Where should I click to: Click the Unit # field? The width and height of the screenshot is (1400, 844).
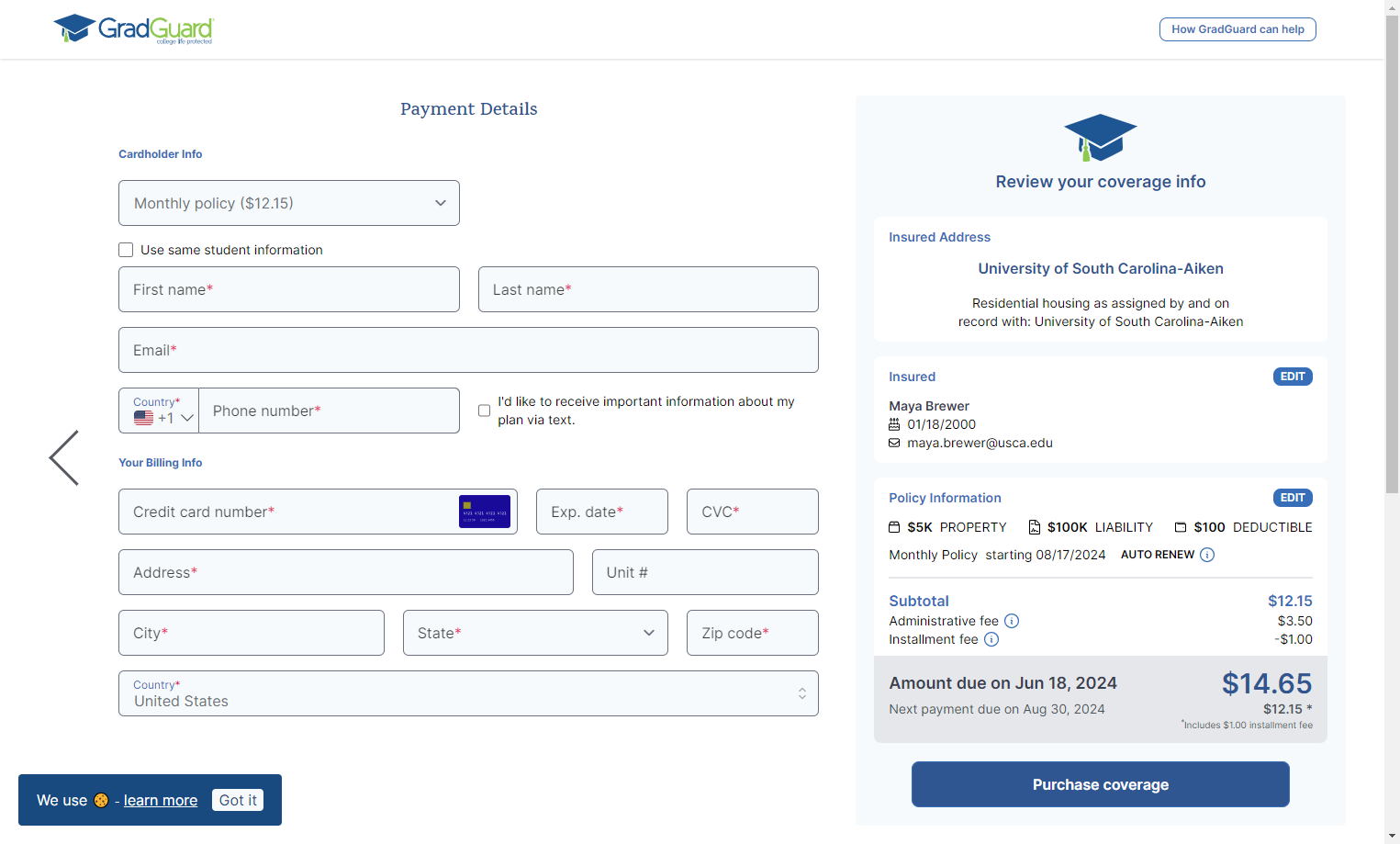(x=705, y=572)
